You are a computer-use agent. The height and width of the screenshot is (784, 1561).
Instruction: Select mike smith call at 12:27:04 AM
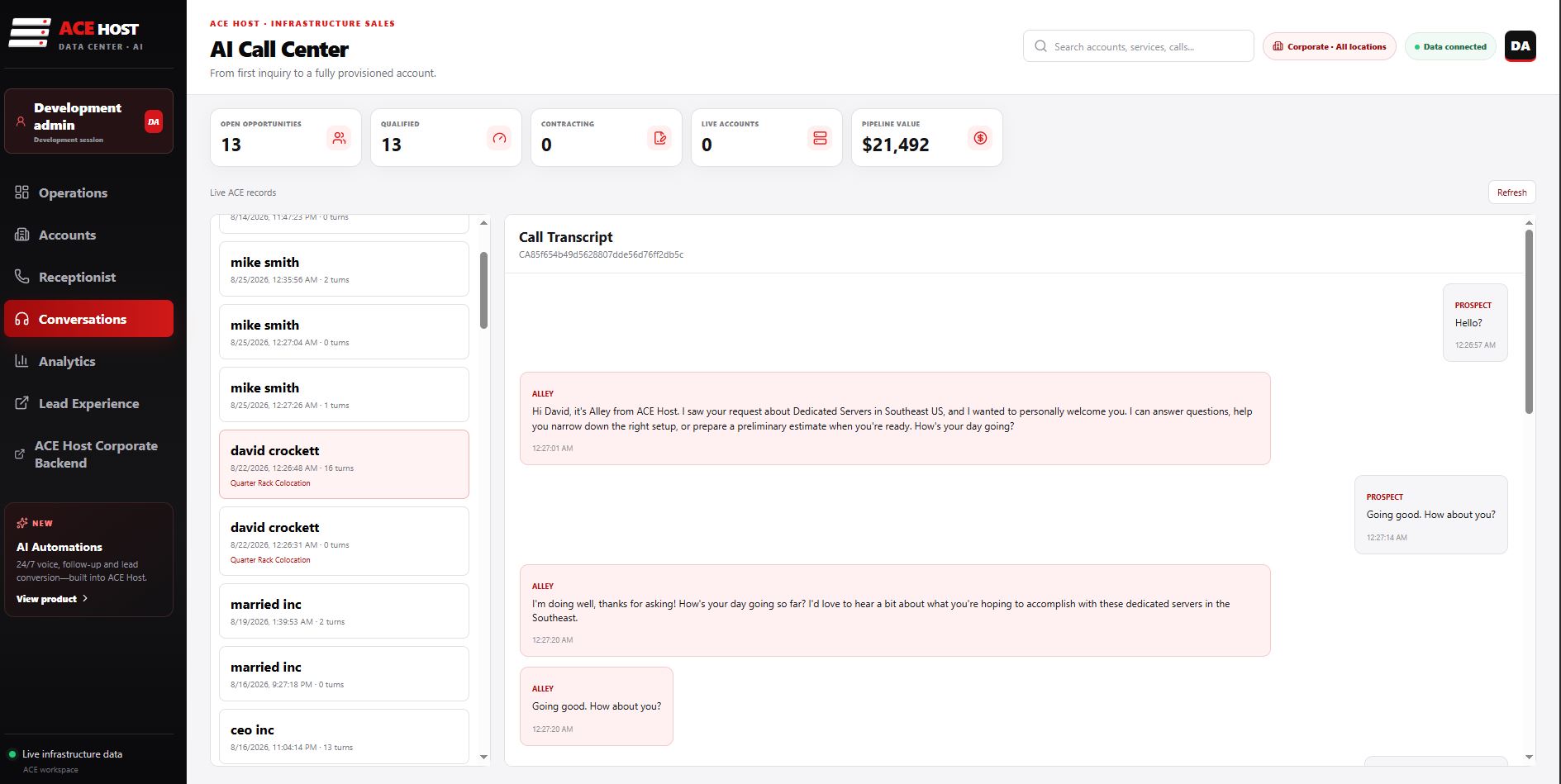[x=344, y=332]
